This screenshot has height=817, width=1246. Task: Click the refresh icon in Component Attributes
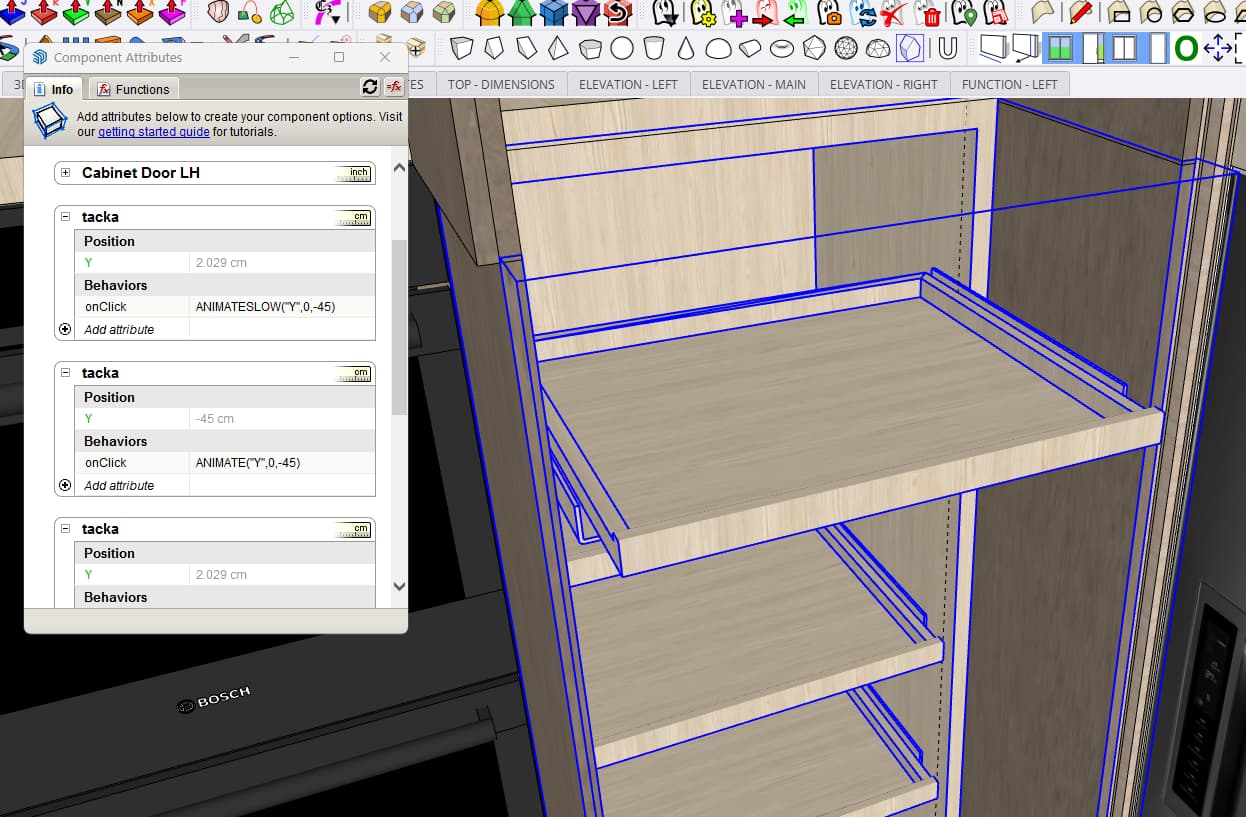[x=367, y=88]
